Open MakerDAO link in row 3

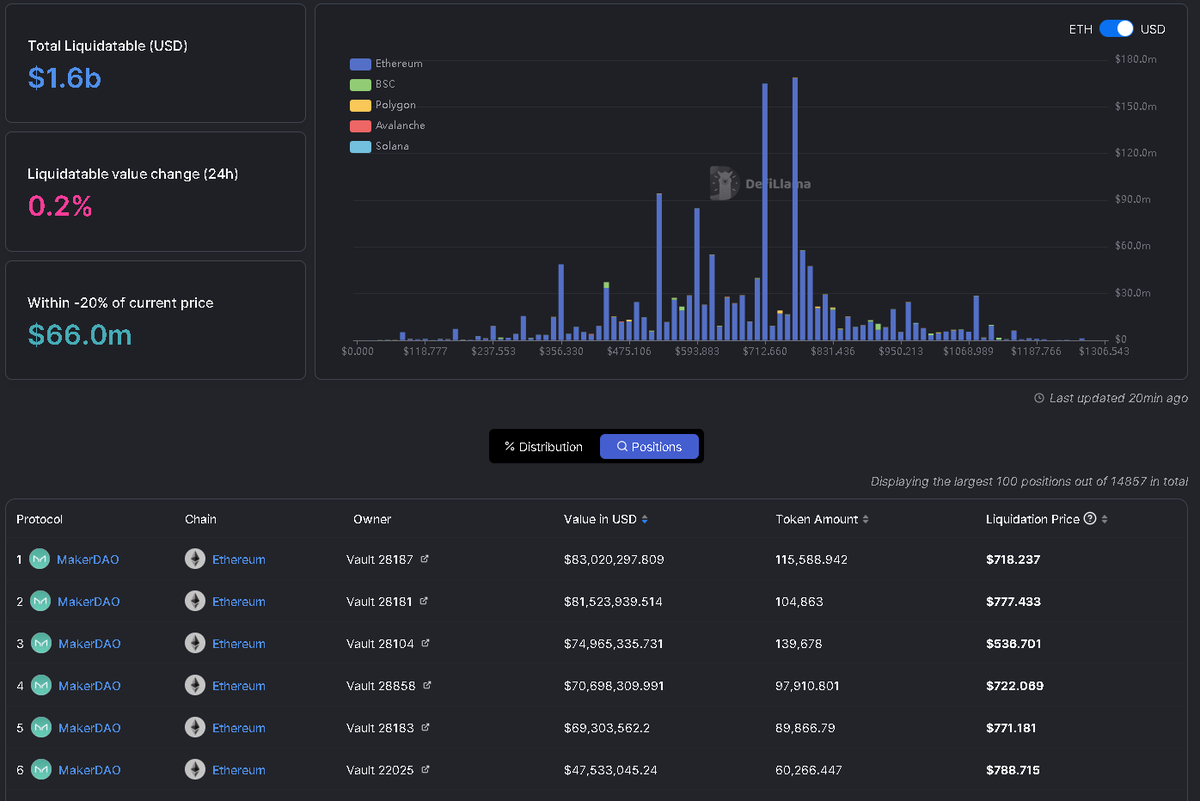[89, 644]
